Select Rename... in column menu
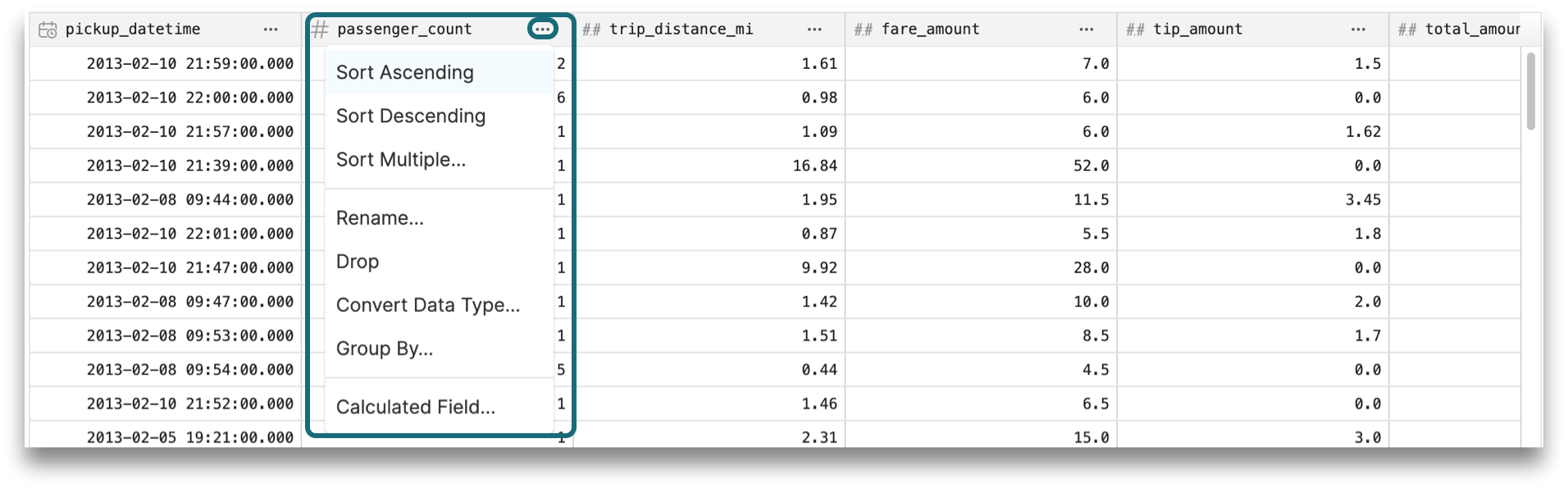Image resolution: width=1568 pixels, height=489 pixels. pos(380,218)
